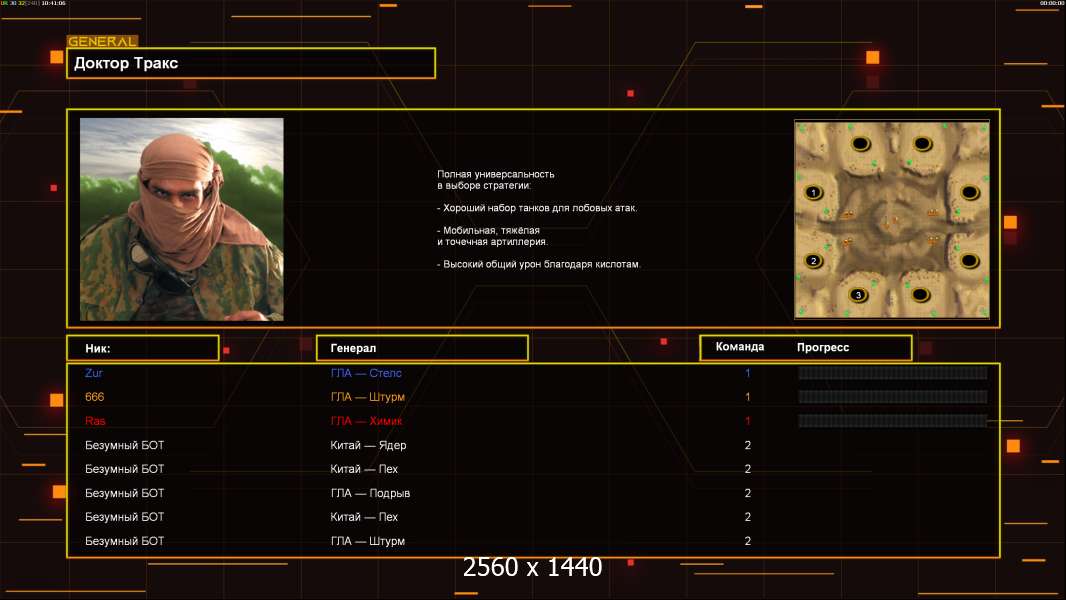The image size is (1066, 600).
Task: Select player nickname Zur
Action: 94,373
